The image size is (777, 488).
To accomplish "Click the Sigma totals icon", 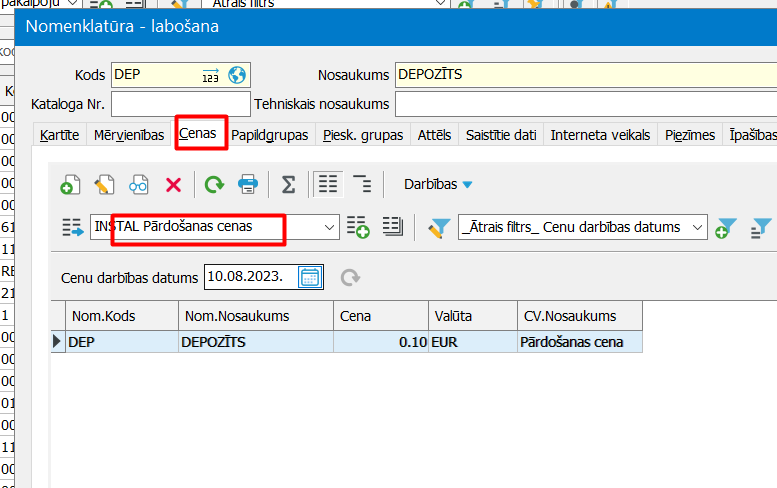I will click(288, 185).
